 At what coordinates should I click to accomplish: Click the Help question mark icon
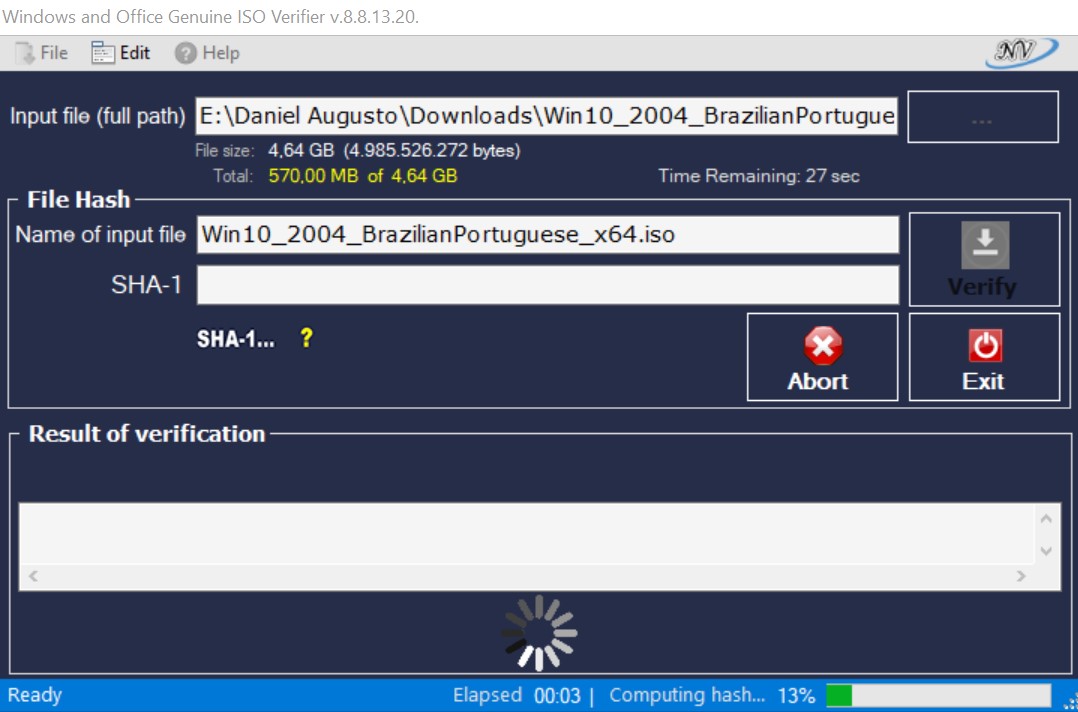coord(186,52)
